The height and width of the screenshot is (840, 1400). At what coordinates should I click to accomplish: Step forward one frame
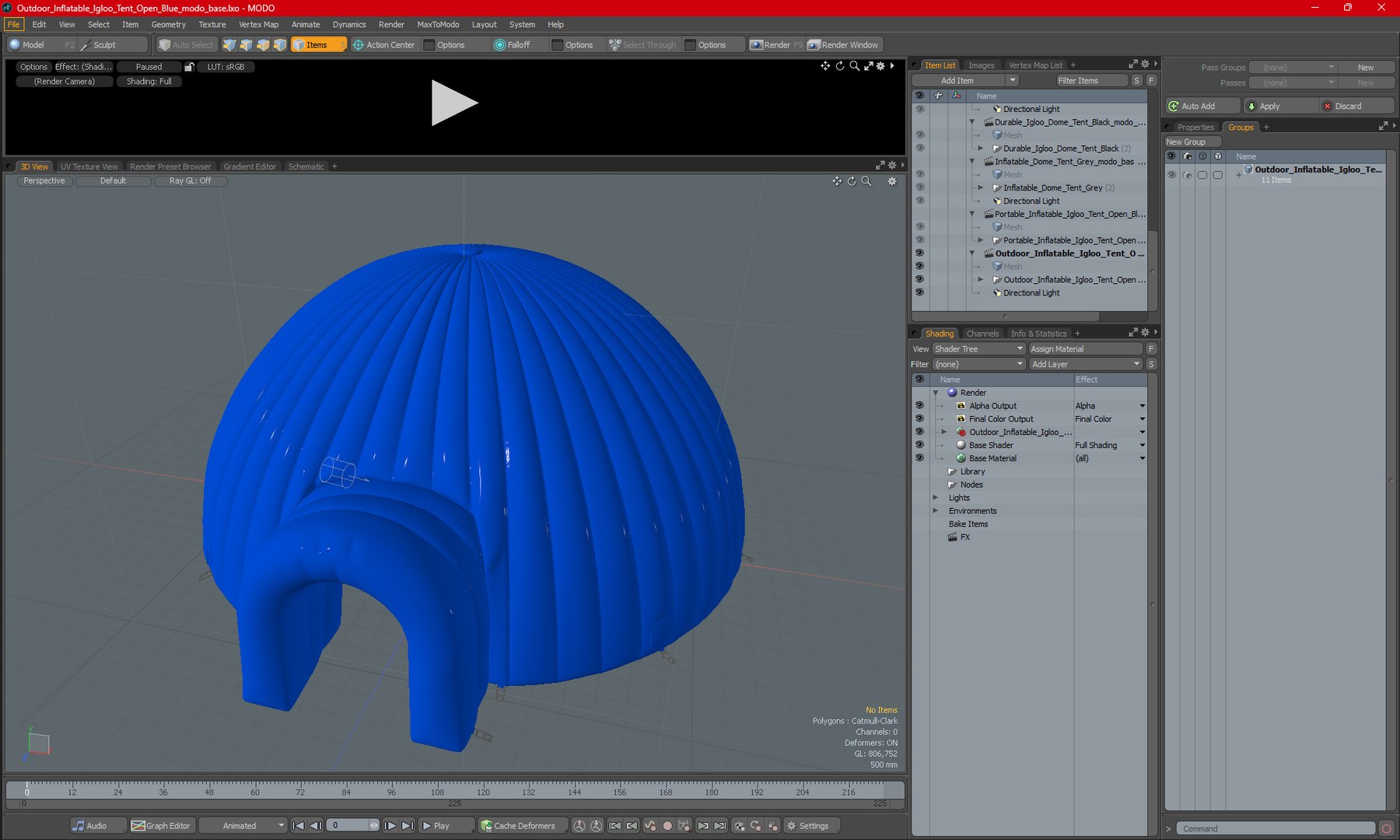pos(390,825)
